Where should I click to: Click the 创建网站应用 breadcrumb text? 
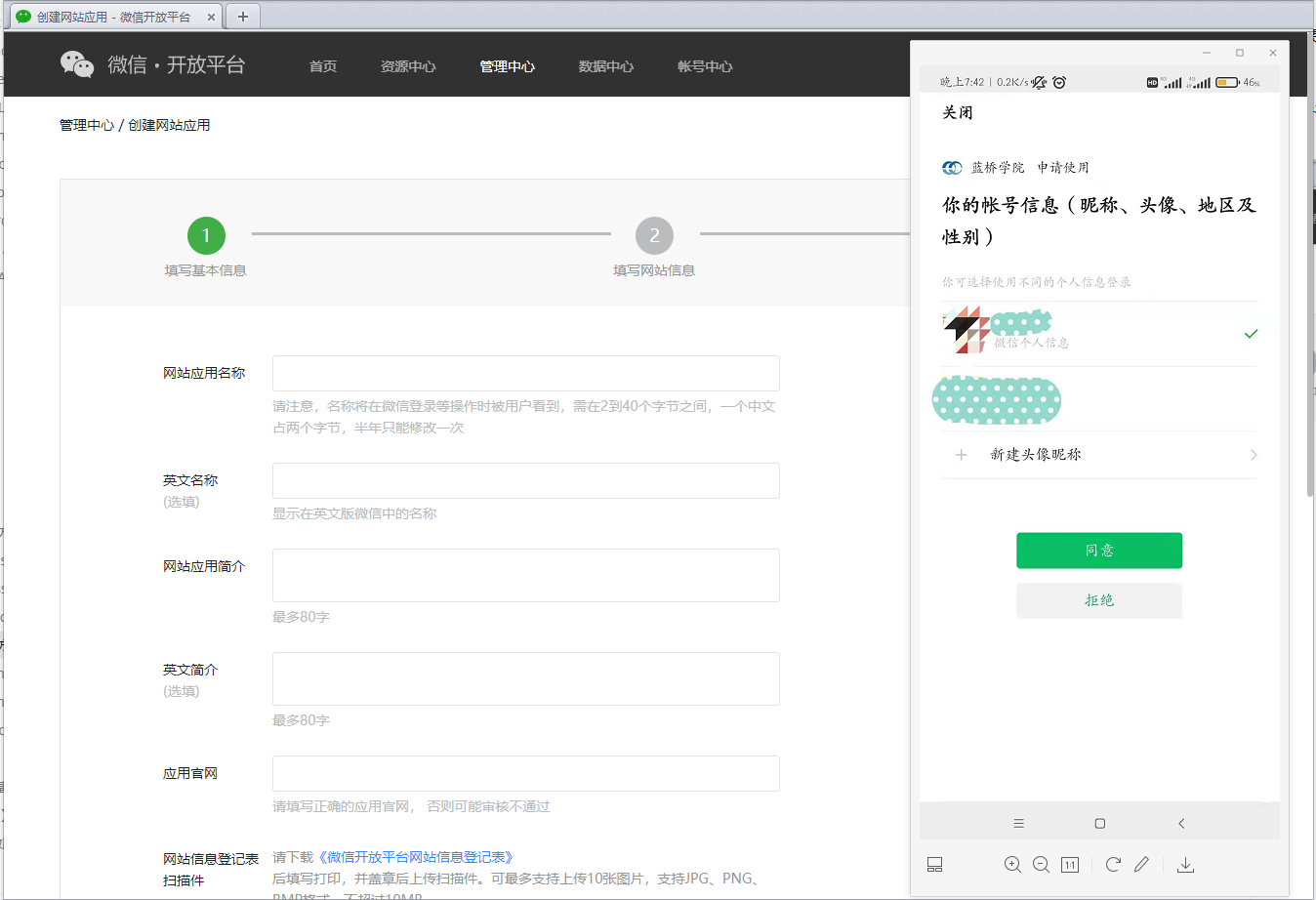click(169, 125)
